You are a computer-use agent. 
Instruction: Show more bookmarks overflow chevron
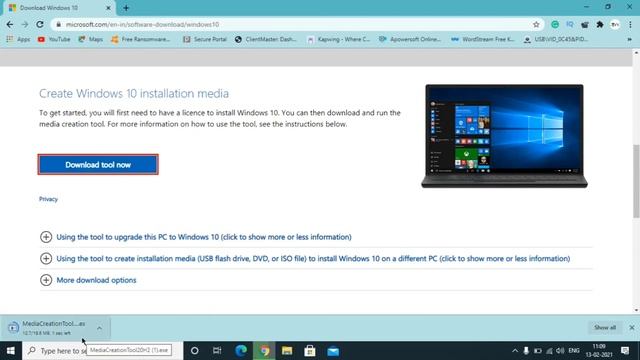[x=629, y=39]
